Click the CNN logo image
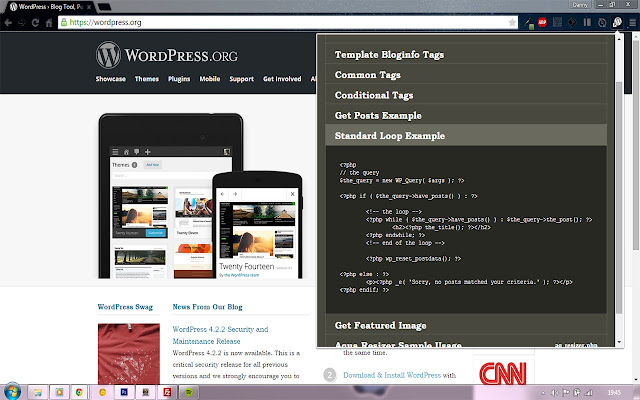 click(x=503, y=373)
